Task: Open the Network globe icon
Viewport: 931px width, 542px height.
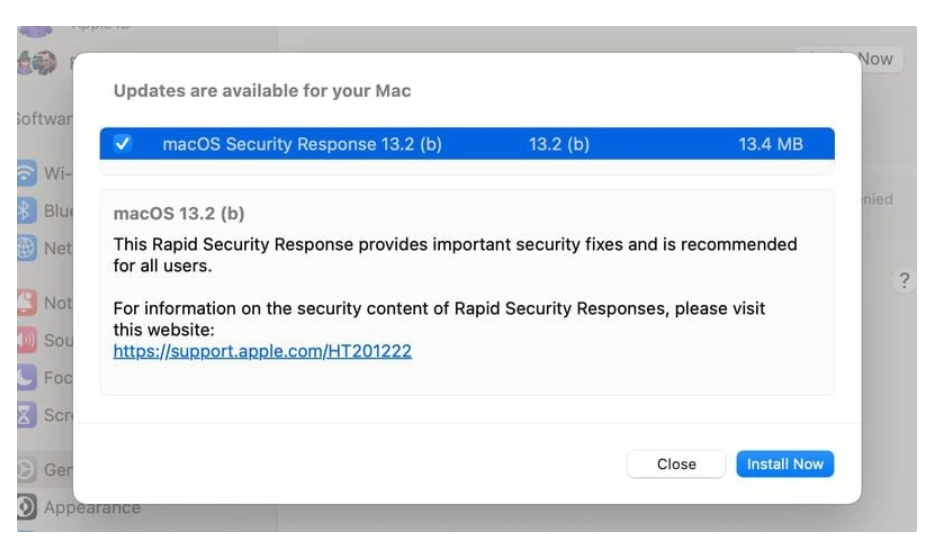Action: point(26,248)
